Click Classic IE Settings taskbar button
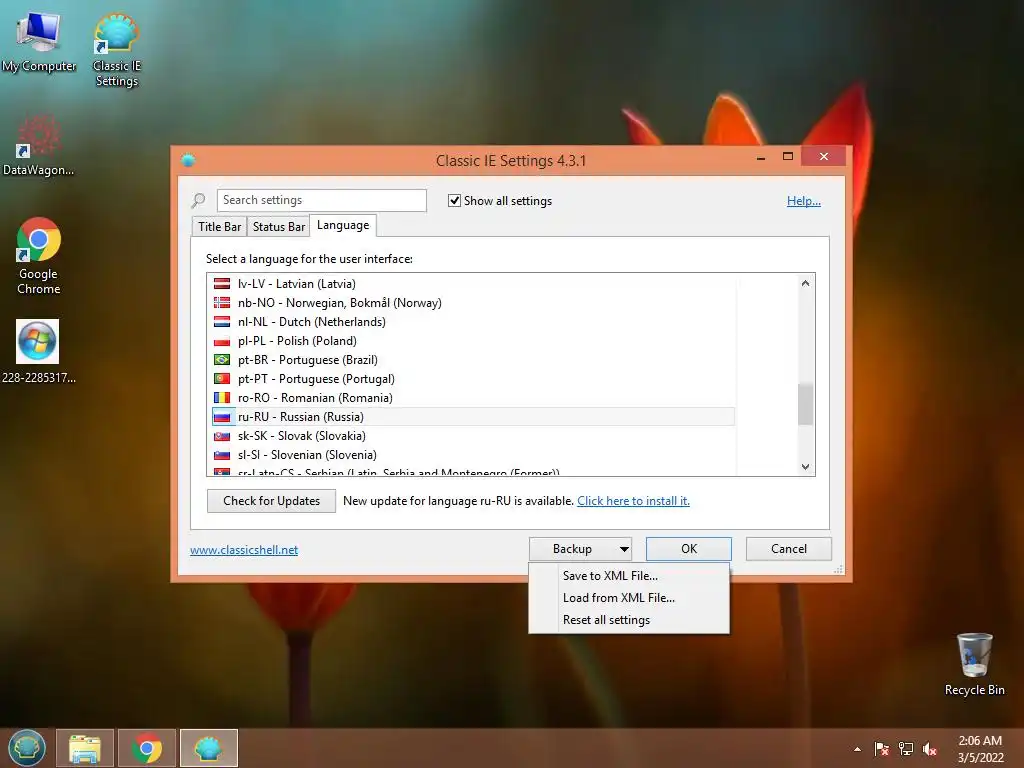 [x=209, y=748]
